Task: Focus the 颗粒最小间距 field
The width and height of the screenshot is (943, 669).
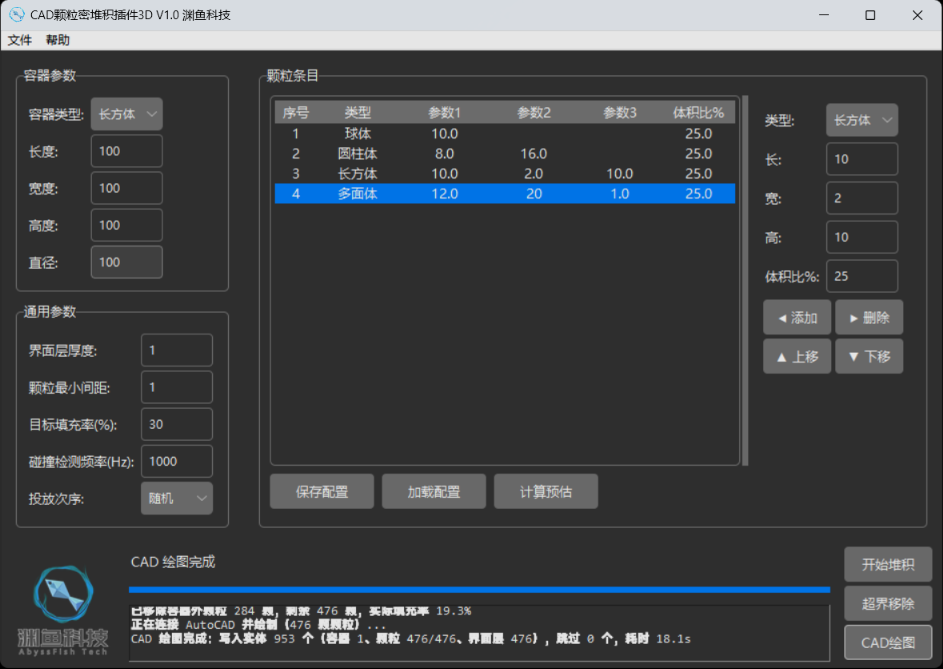Action: [177, 387]
